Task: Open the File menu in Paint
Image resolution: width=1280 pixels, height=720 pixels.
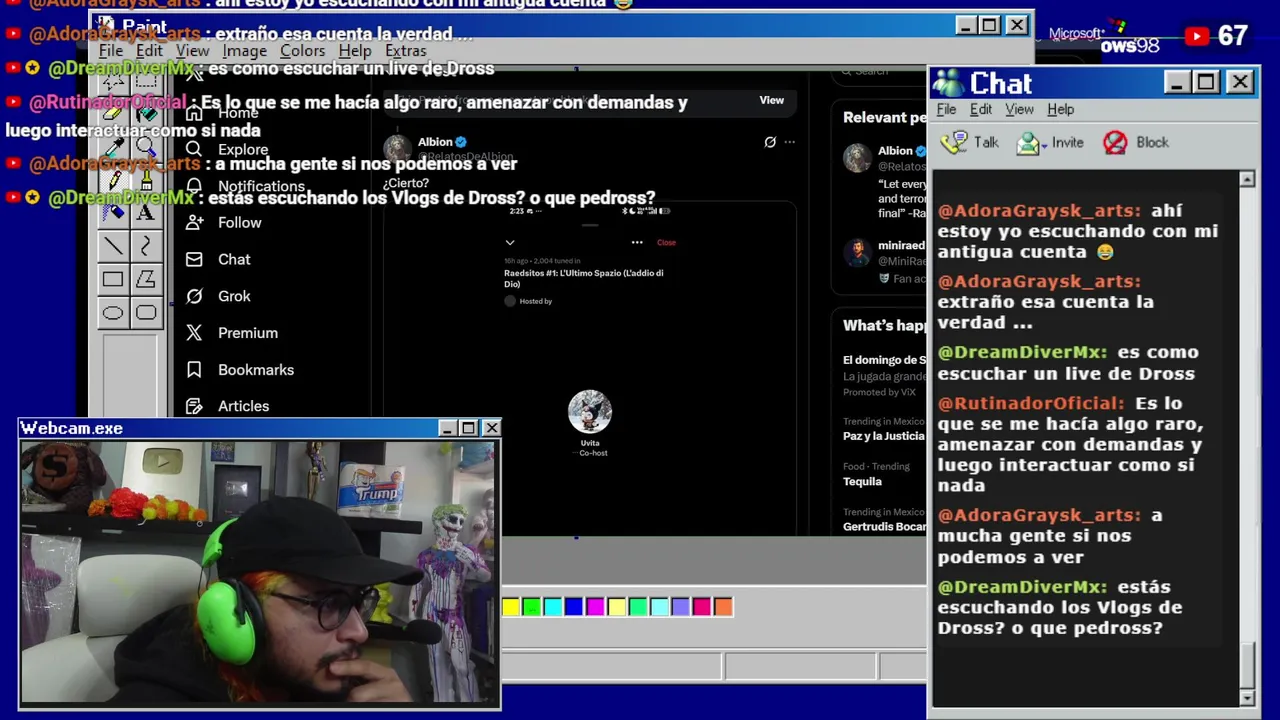Action: point(111,50)
